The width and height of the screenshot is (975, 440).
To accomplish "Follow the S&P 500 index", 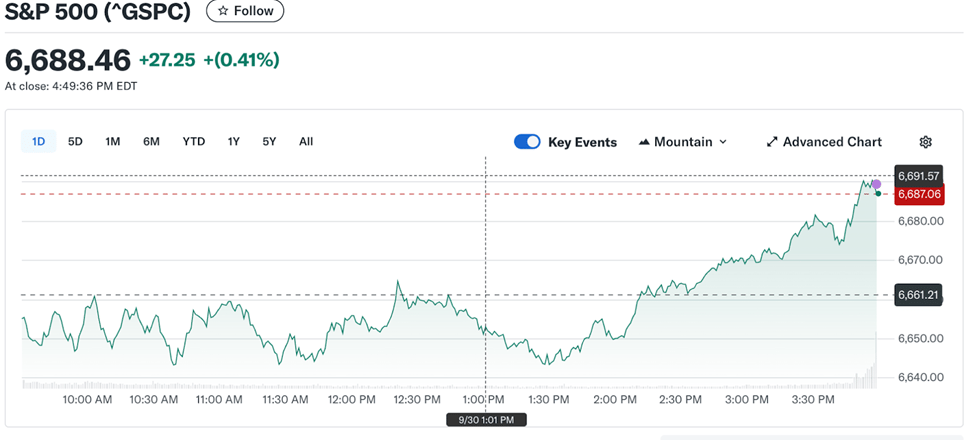I will click(245, 11).
